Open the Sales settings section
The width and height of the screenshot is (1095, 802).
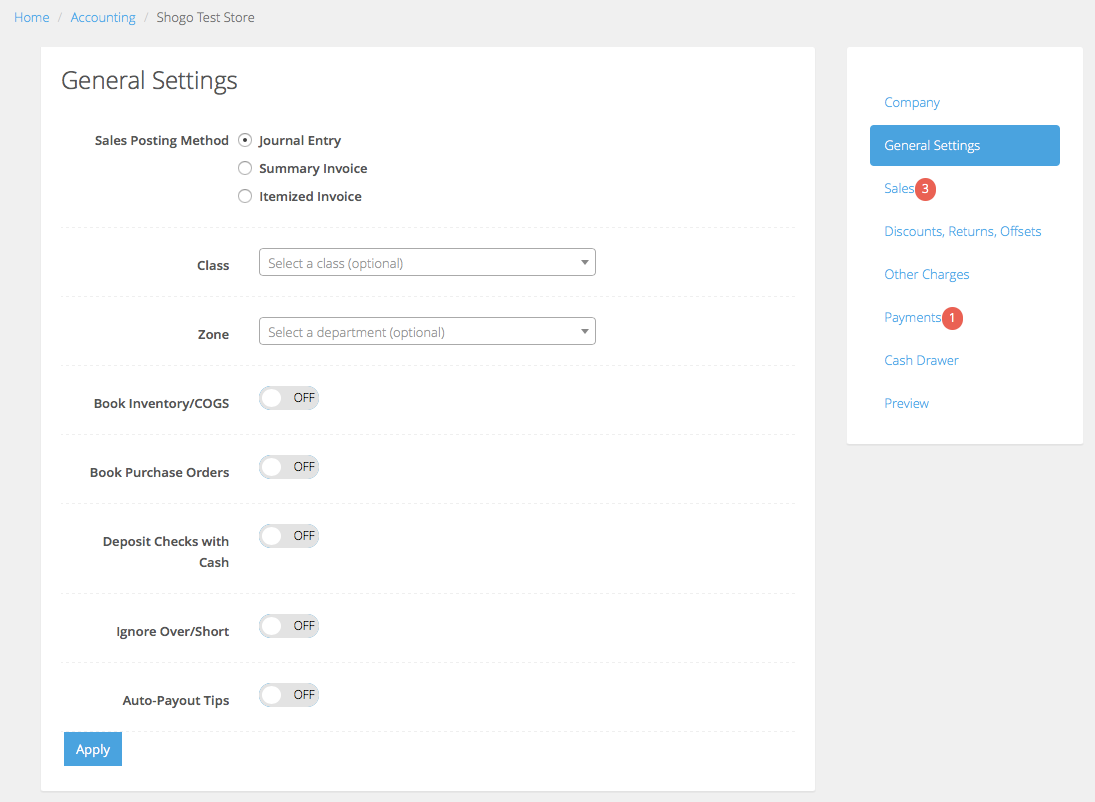(898, 188)
